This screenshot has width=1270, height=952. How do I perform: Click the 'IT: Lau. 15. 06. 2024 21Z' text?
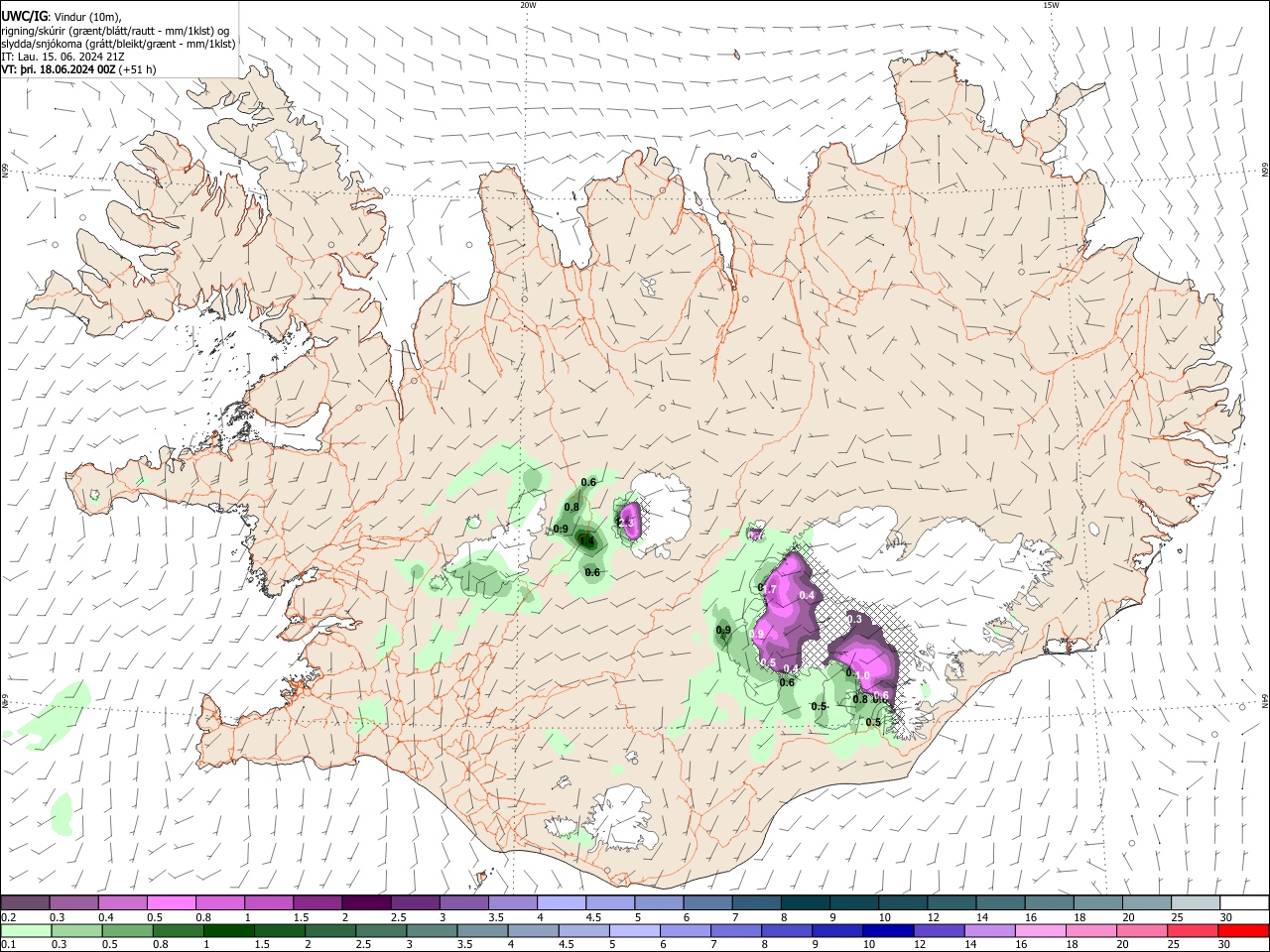click(x=63, y=57)
